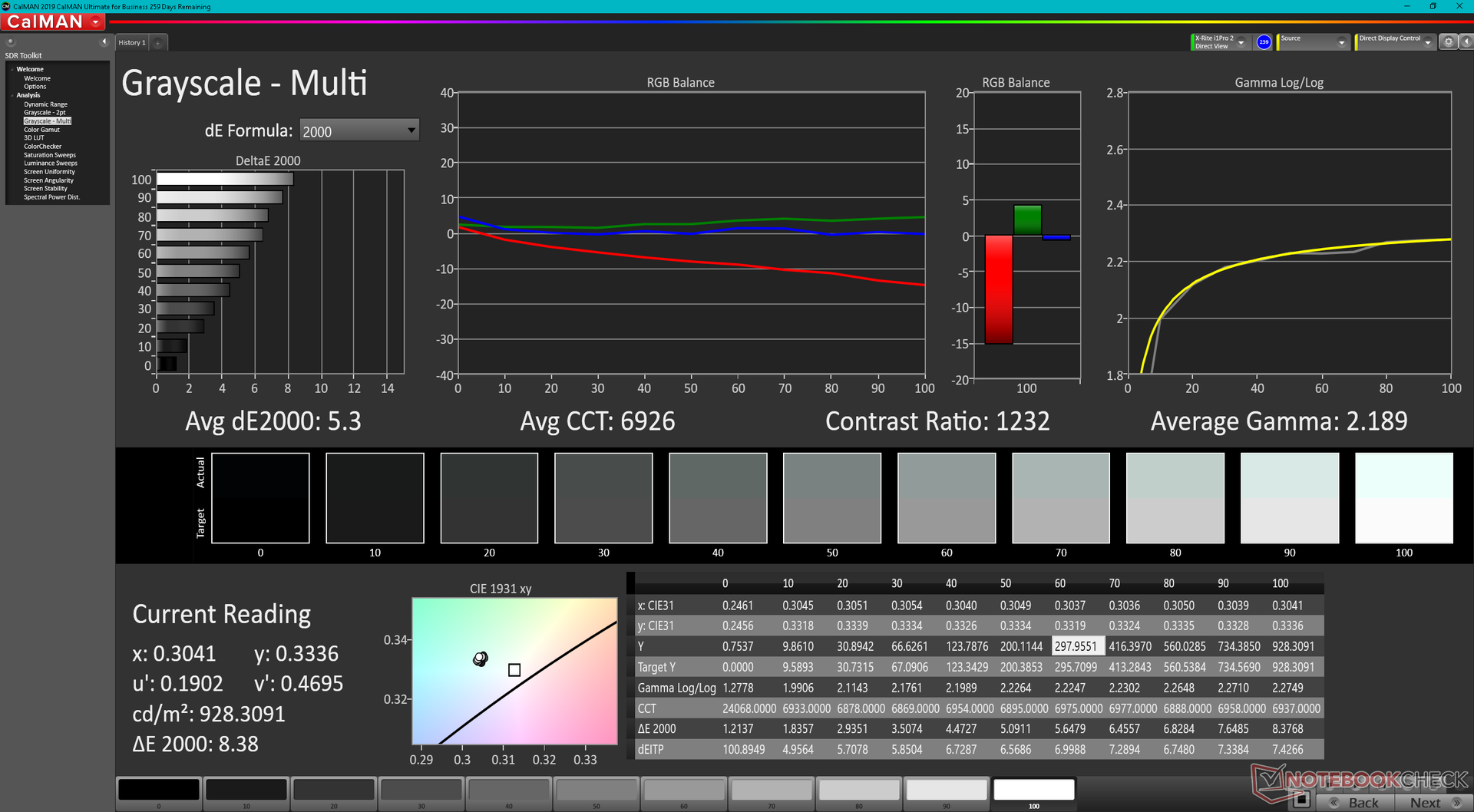Viewport: 1474px width, 812px height.
Task: Select ColorChecker in the sidebar
Action: tap(42, 147)
